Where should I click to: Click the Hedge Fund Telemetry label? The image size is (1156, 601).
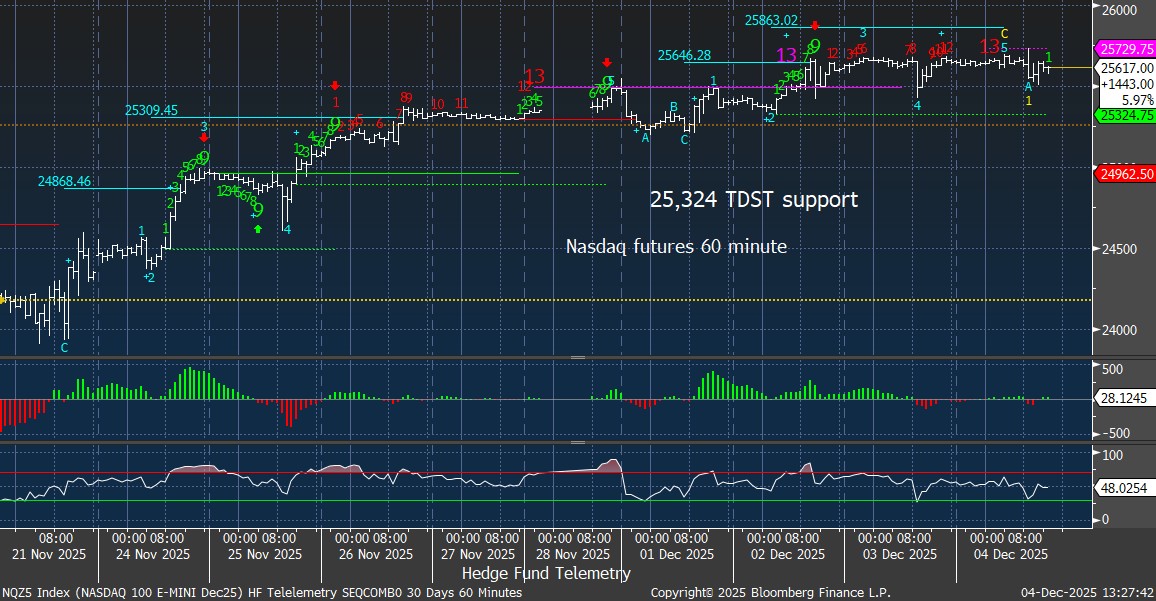[546, 573]
